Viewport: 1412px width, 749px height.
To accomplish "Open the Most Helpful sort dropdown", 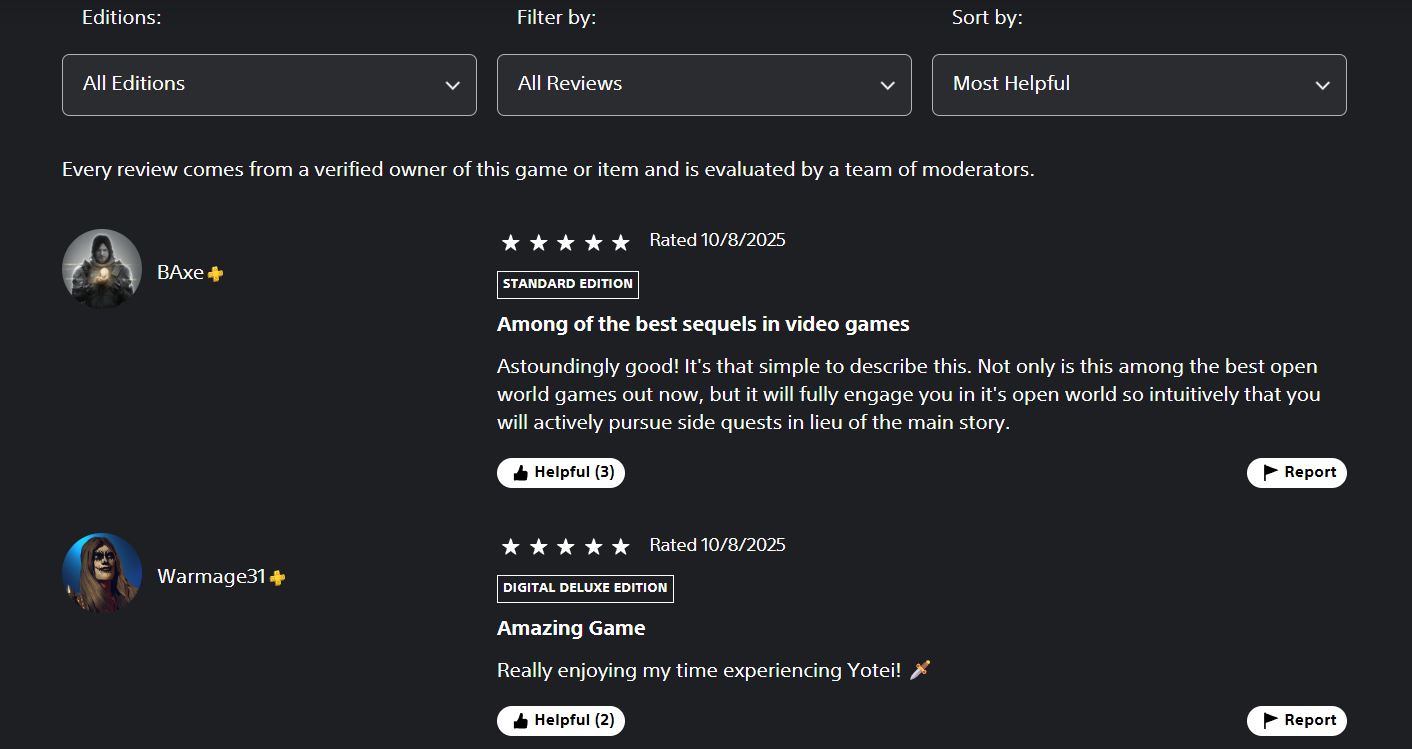I will [1138, 85].
